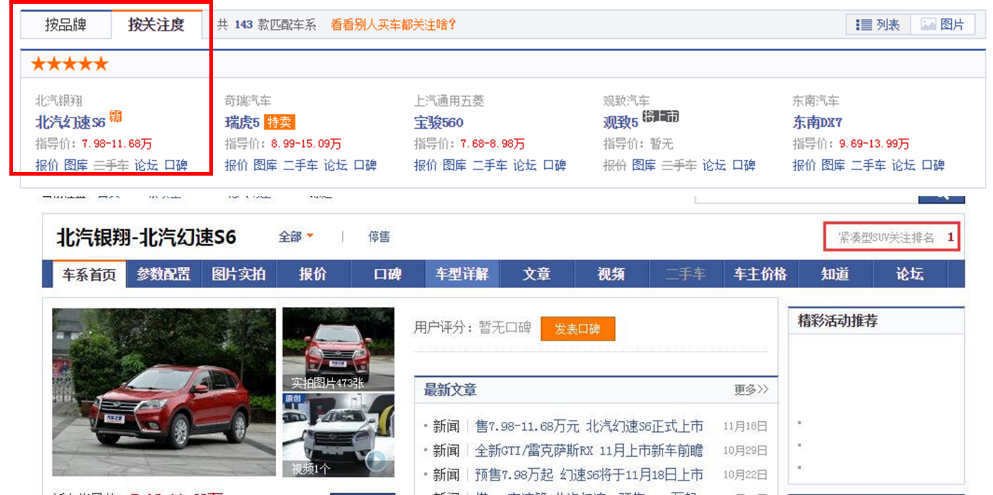Switch to the 按品牌 tab
This screenshot has height=495, width=993.
click(x=66, y=25)
